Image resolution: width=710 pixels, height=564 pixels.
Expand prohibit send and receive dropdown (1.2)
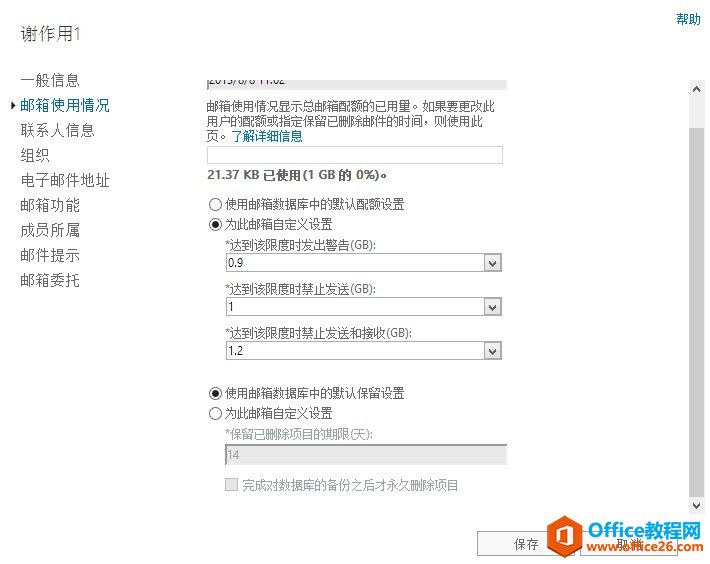click(491, 351)
